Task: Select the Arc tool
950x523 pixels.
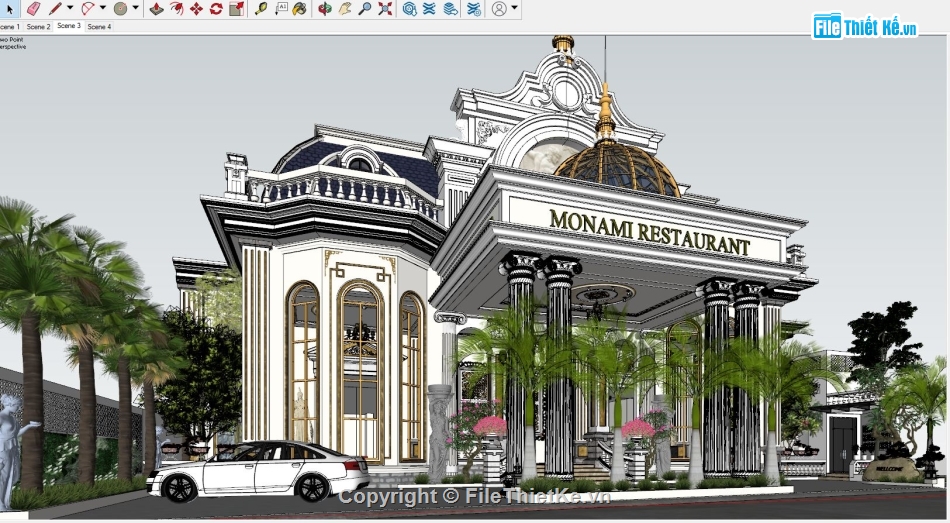Action: [x=88, y=8]
